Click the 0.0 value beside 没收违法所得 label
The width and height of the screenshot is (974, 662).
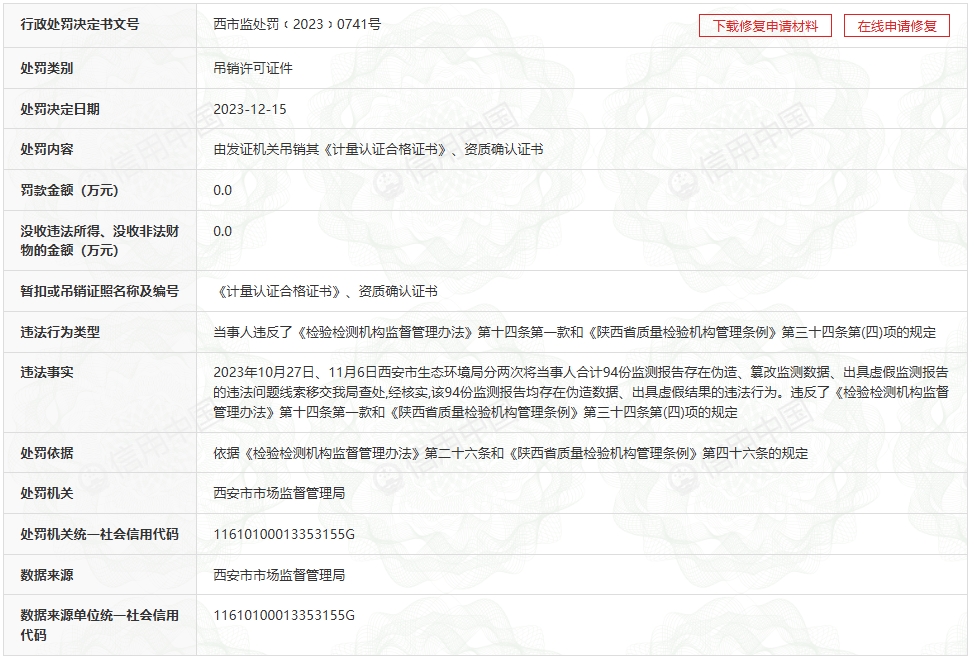pos(223,231)
